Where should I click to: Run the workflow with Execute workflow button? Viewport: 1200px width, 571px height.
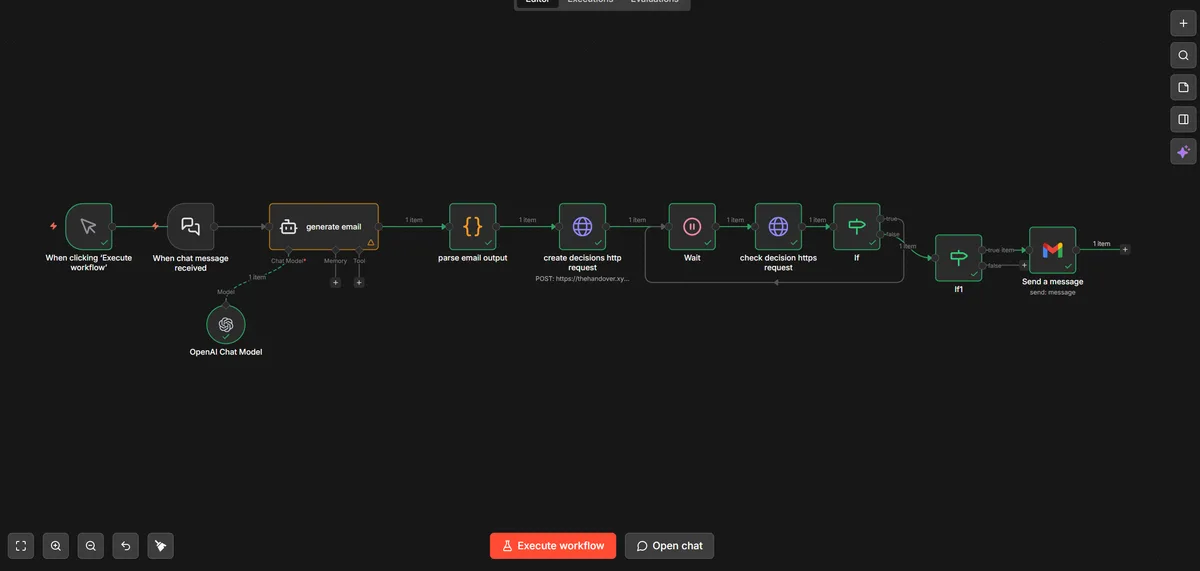tap(553, 545)
